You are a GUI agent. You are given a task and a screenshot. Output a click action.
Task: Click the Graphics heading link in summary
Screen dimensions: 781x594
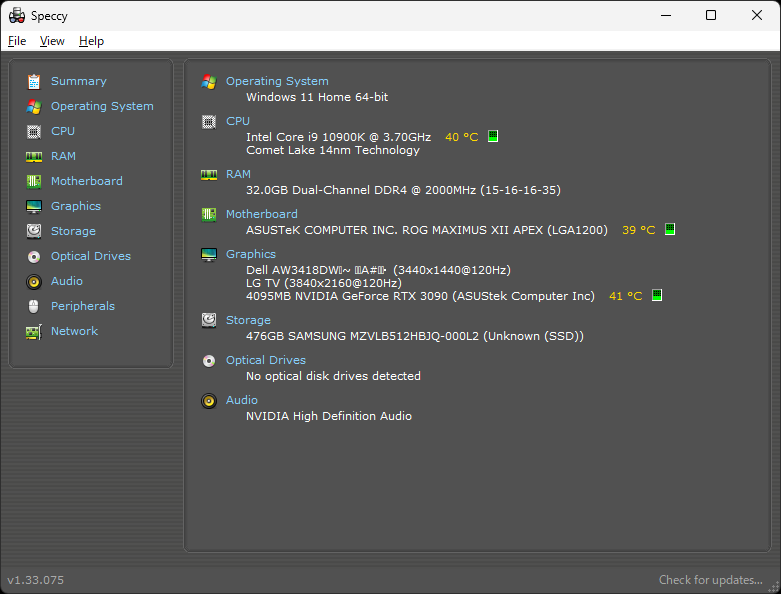pos(251,254)
